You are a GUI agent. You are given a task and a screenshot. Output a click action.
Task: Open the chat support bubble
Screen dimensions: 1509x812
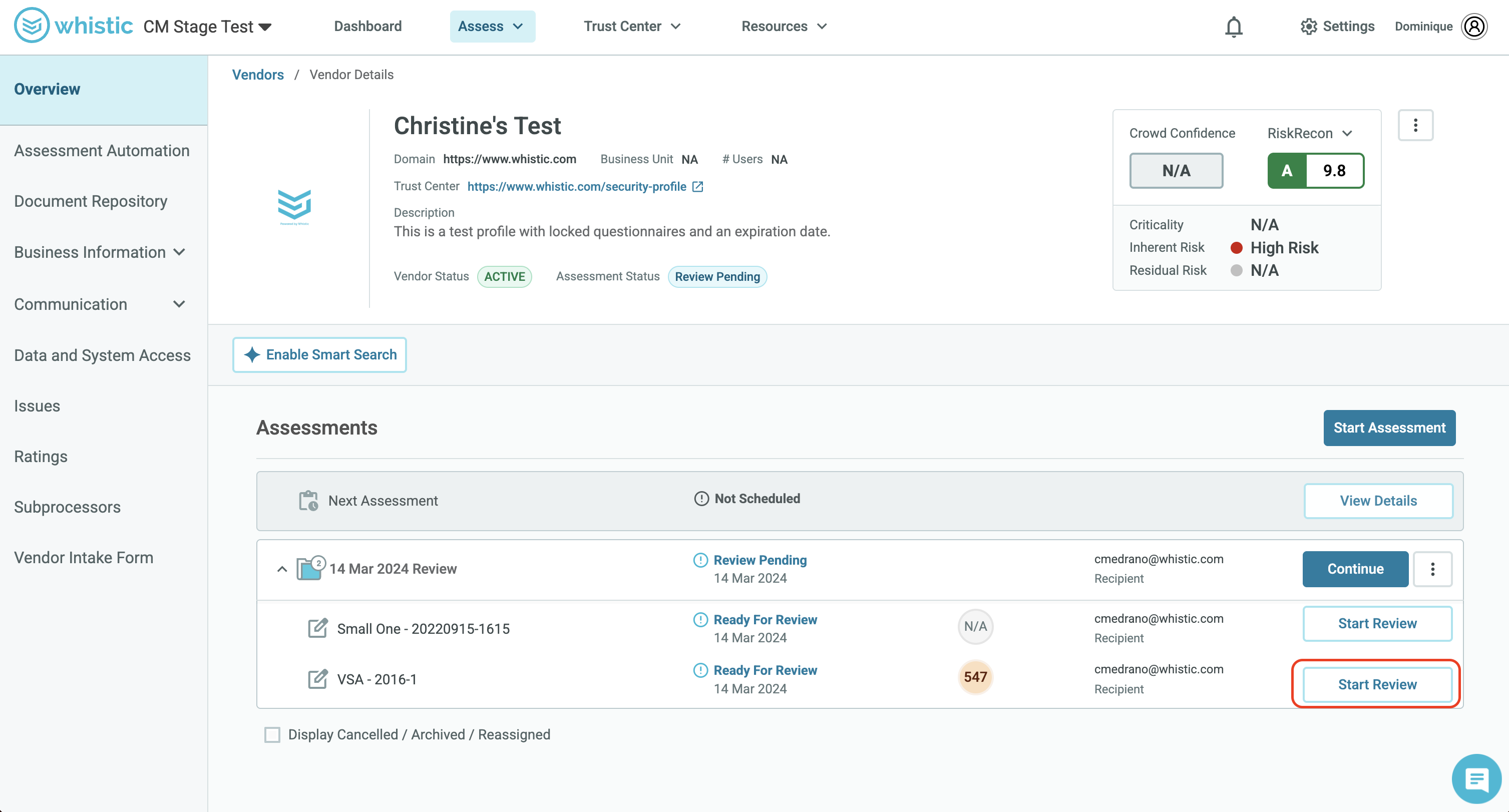(x=1476, y=778)
